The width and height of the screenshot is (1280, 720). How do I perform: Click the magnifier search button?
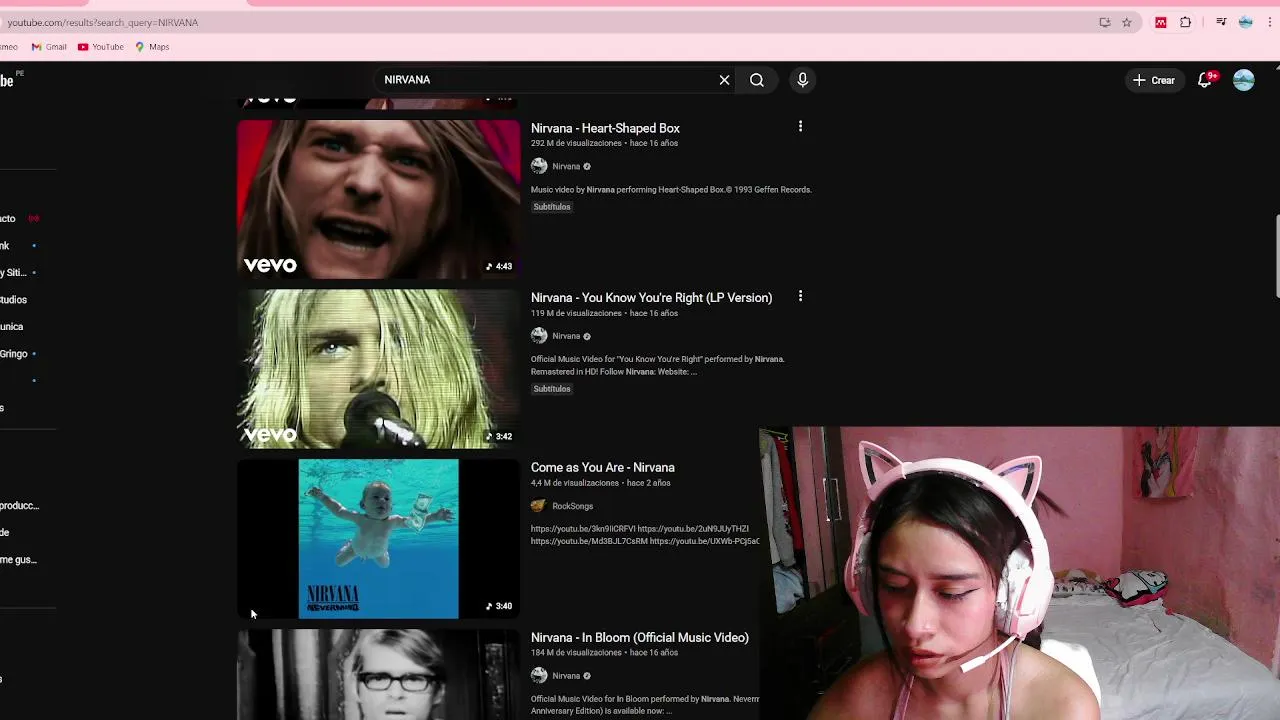[x=757, y=80]
